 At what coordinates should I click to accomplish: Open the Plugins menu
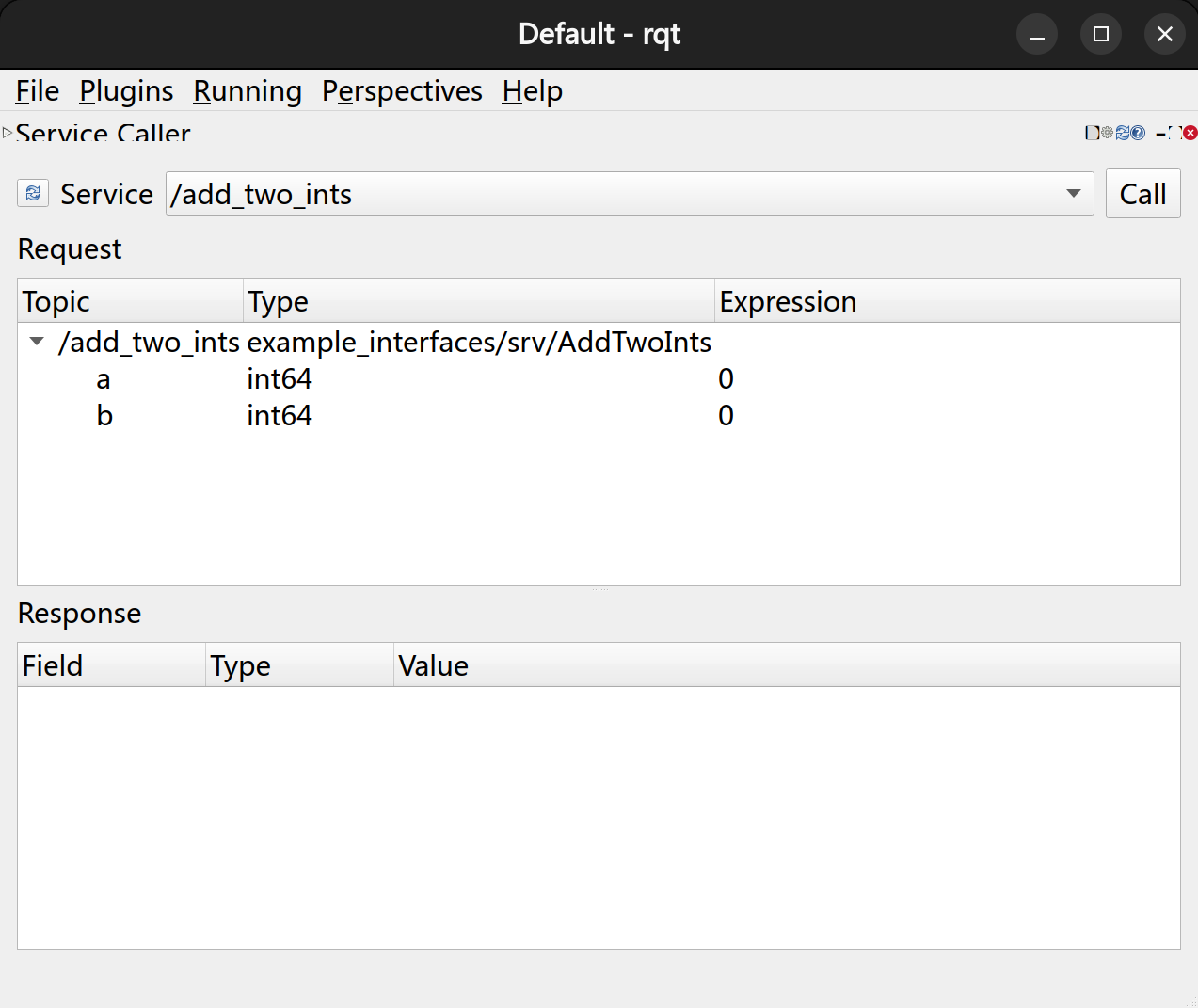[126, 91]
